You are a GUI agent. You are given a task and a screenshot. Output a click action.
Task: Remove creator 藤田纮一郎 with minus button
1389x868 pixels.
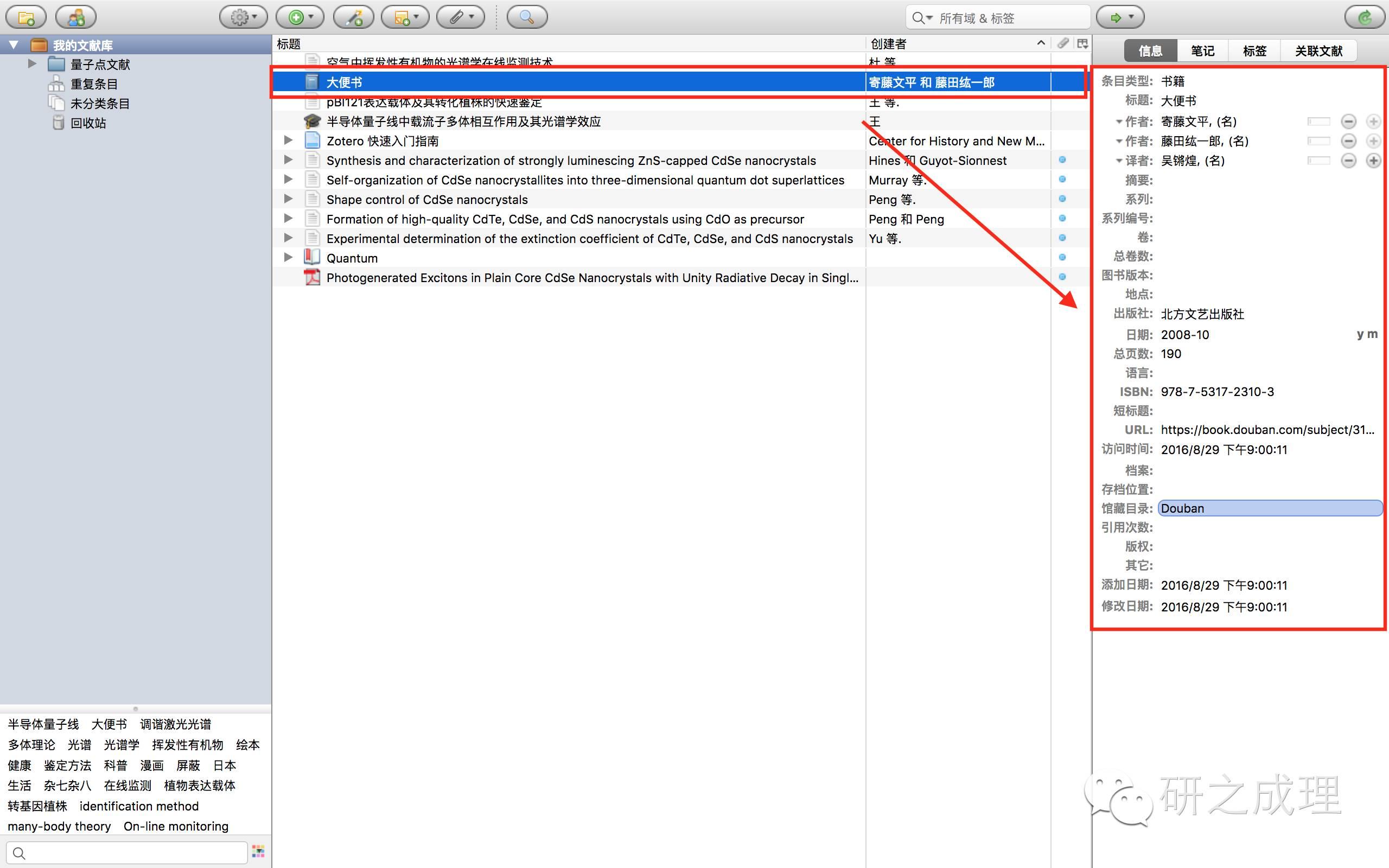tap(1348, 141)
